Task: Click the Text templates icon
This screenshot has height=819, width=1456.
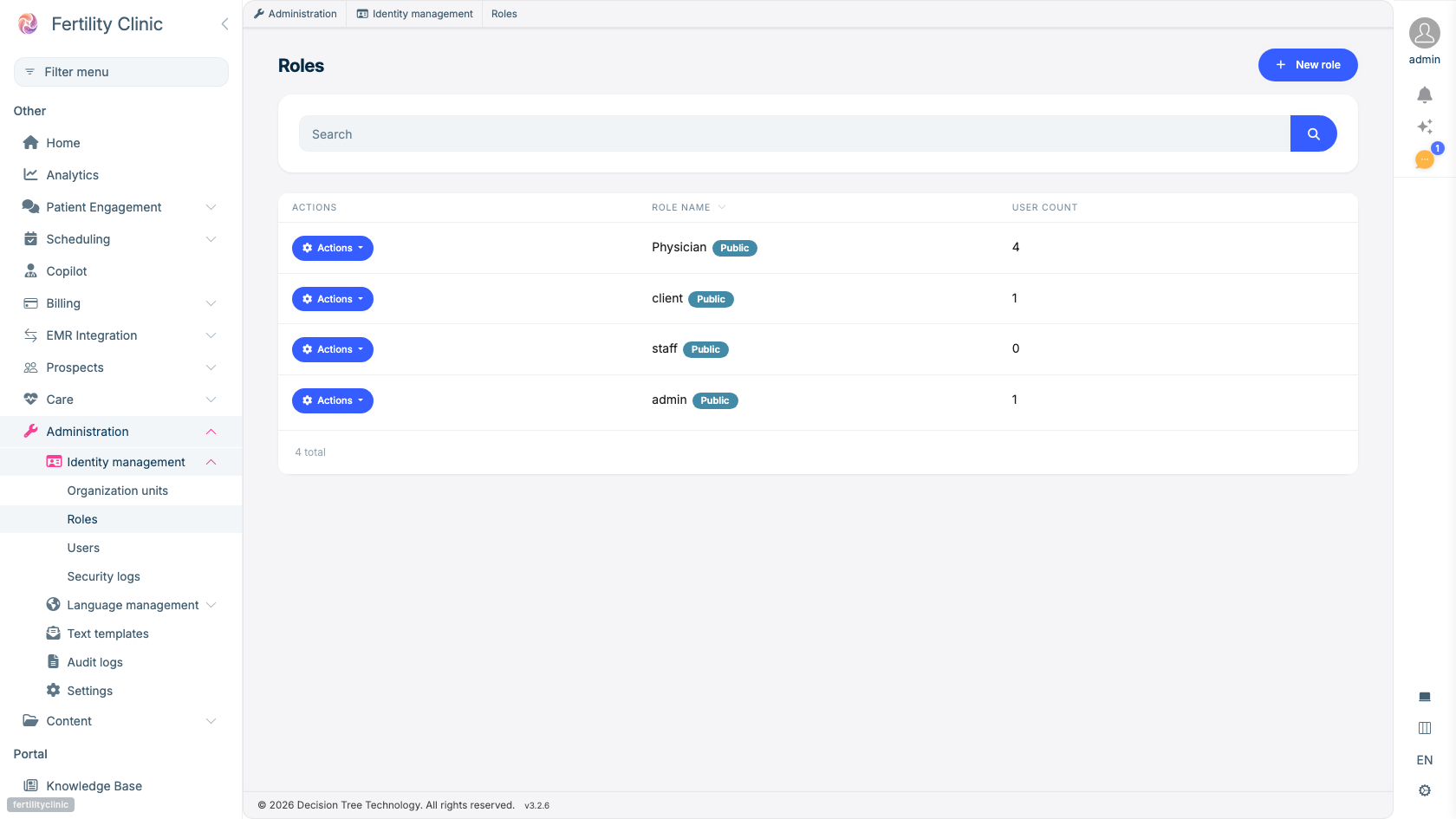Action: point(54,634)
